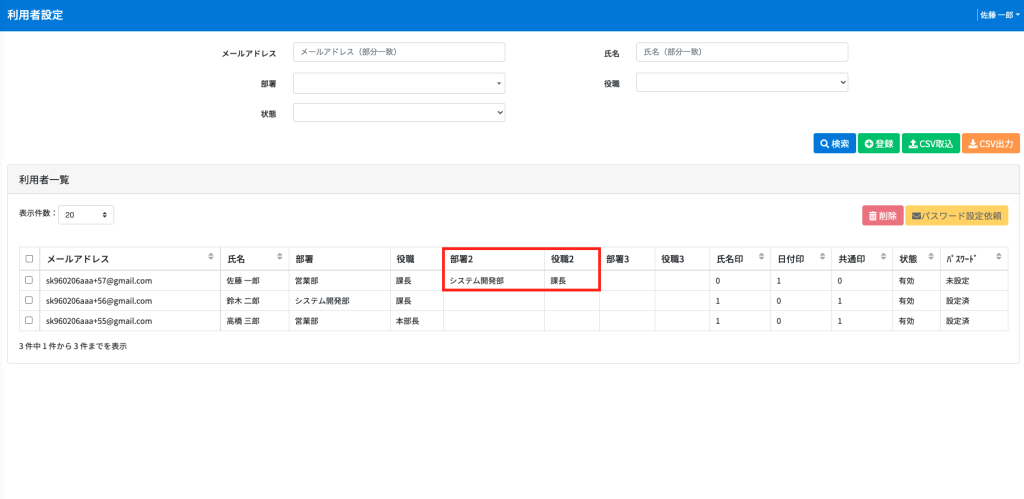Open the 状態 status dropdown filter
This screenshot has height=499, width=1024.
tap(399, 113)
